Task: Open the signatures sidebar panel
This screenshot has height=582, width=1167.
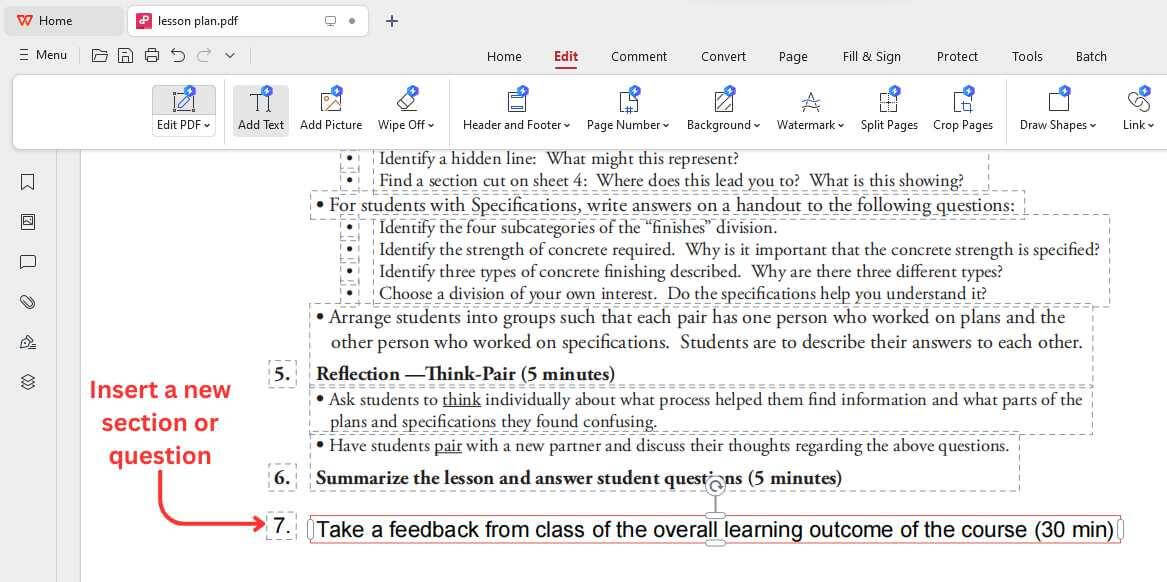Action: click(x=28, y=342)
